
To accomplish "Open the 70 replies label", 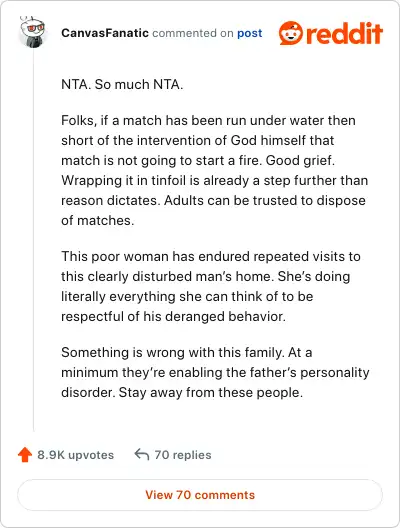I will (x=183, y=455).
